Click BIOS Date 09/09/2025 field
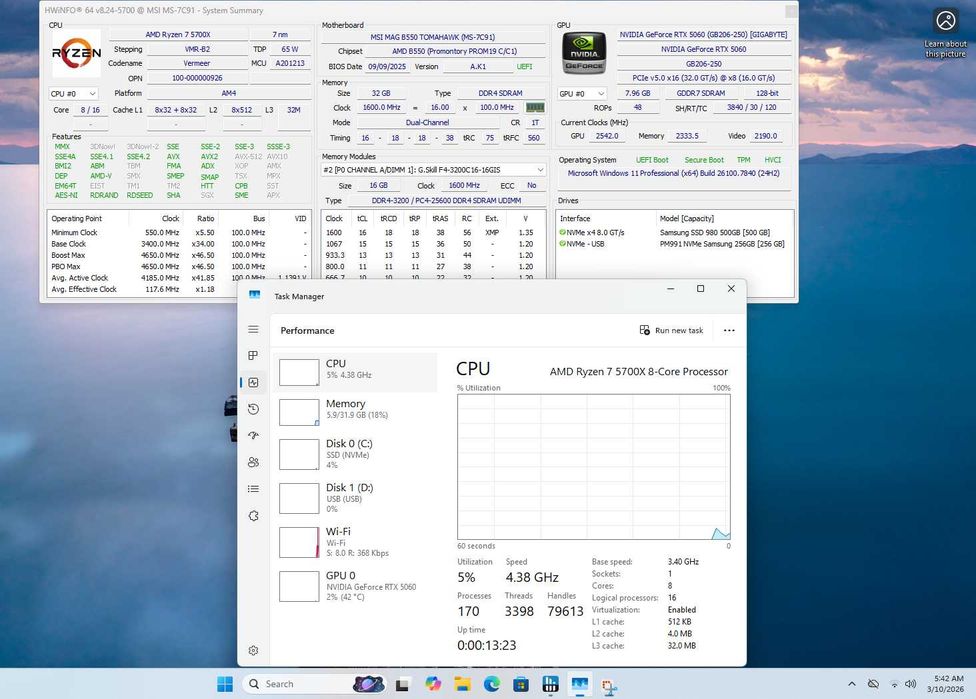The width and height of the screenshot is (976, 699). tap(387, 67)
